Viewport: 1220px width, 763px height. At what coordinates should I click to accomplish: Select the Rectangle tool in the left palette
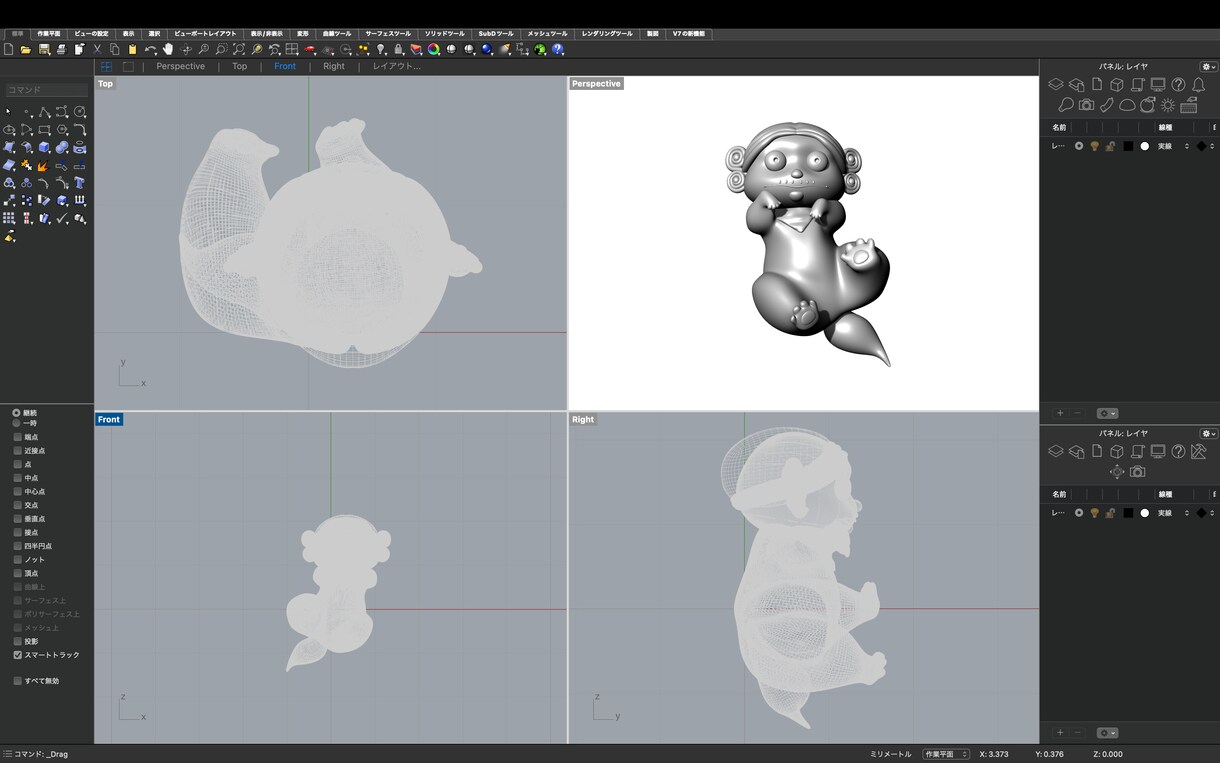44,129
